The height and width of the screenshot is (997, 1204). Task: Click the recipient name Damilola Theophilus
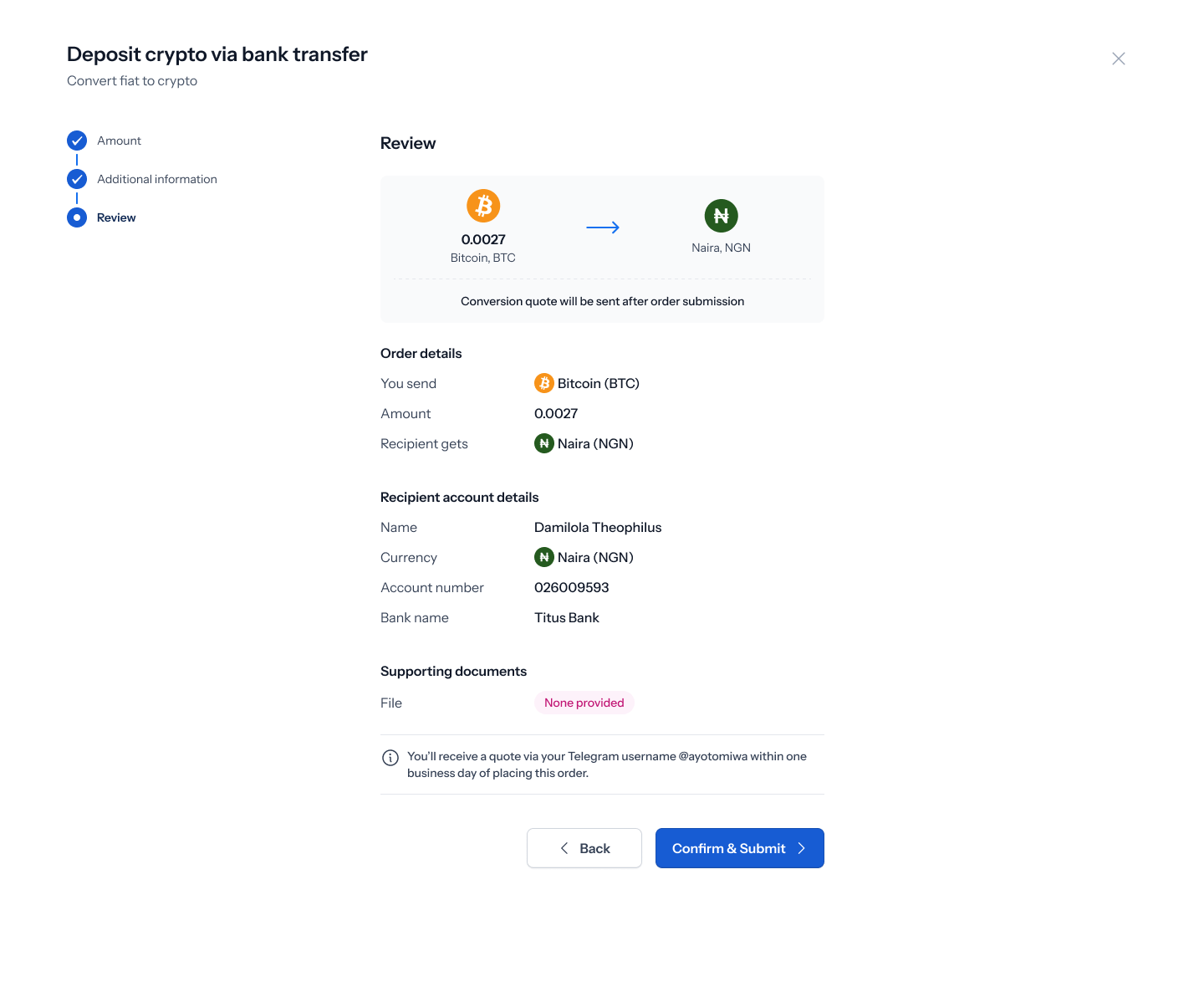598,527
